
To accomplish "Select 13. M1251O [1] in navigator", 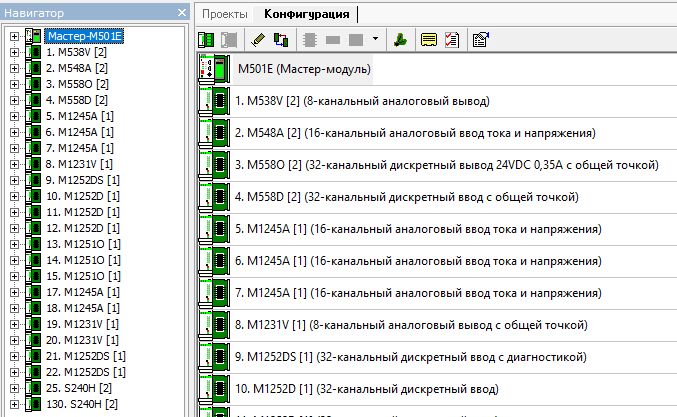I will click(x=83, y=244).
